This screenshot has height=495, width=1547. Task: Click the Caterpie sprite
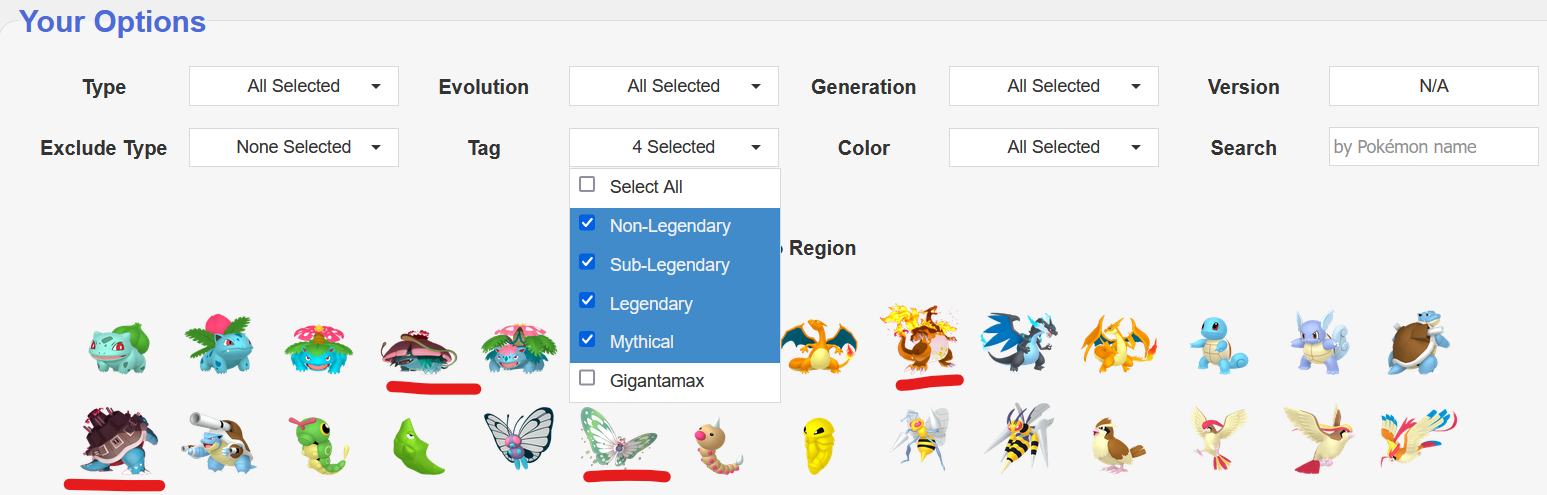tap(319, 444)
